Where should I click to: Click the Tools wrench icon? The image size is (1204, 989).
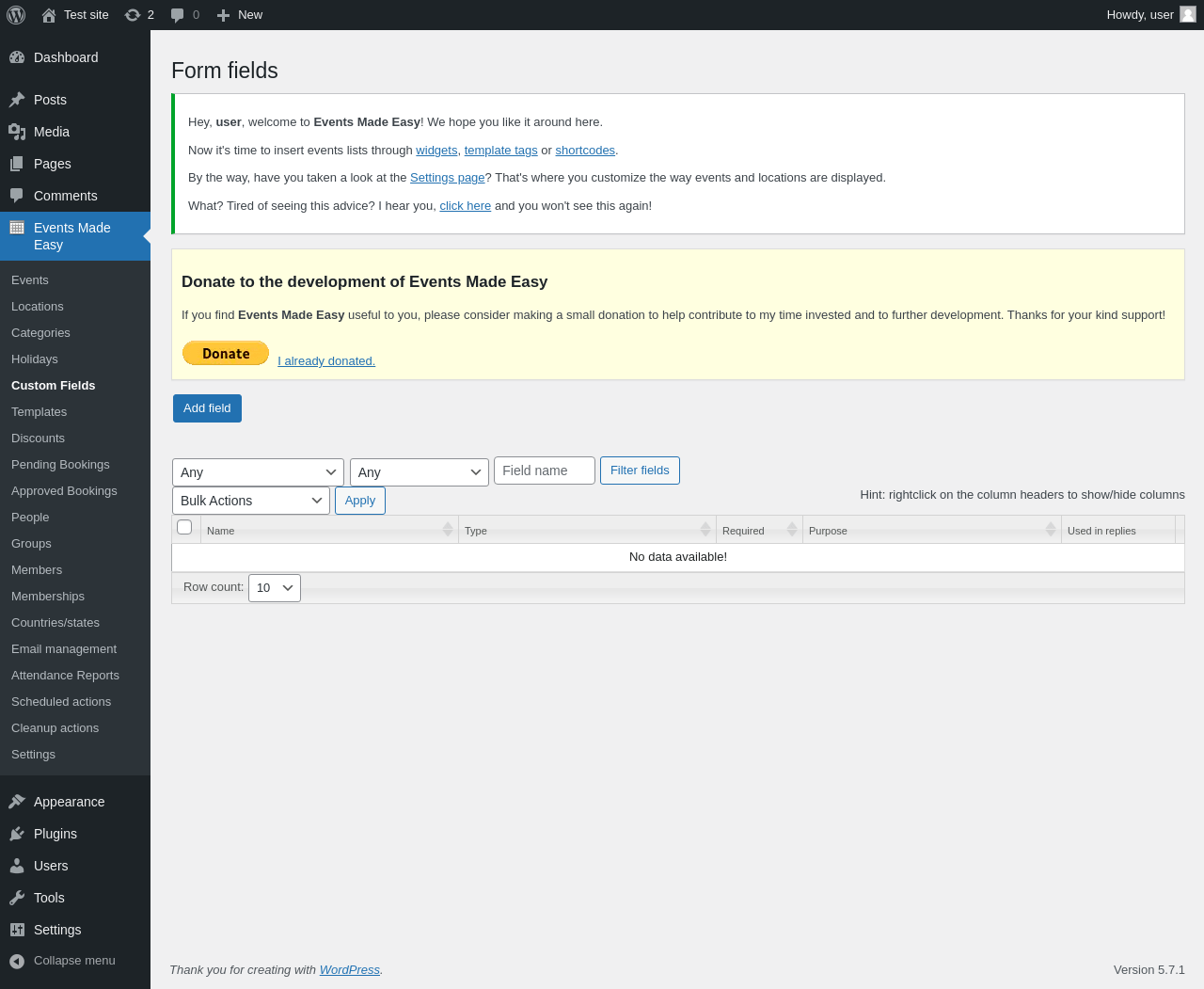(x=17, y=898)
